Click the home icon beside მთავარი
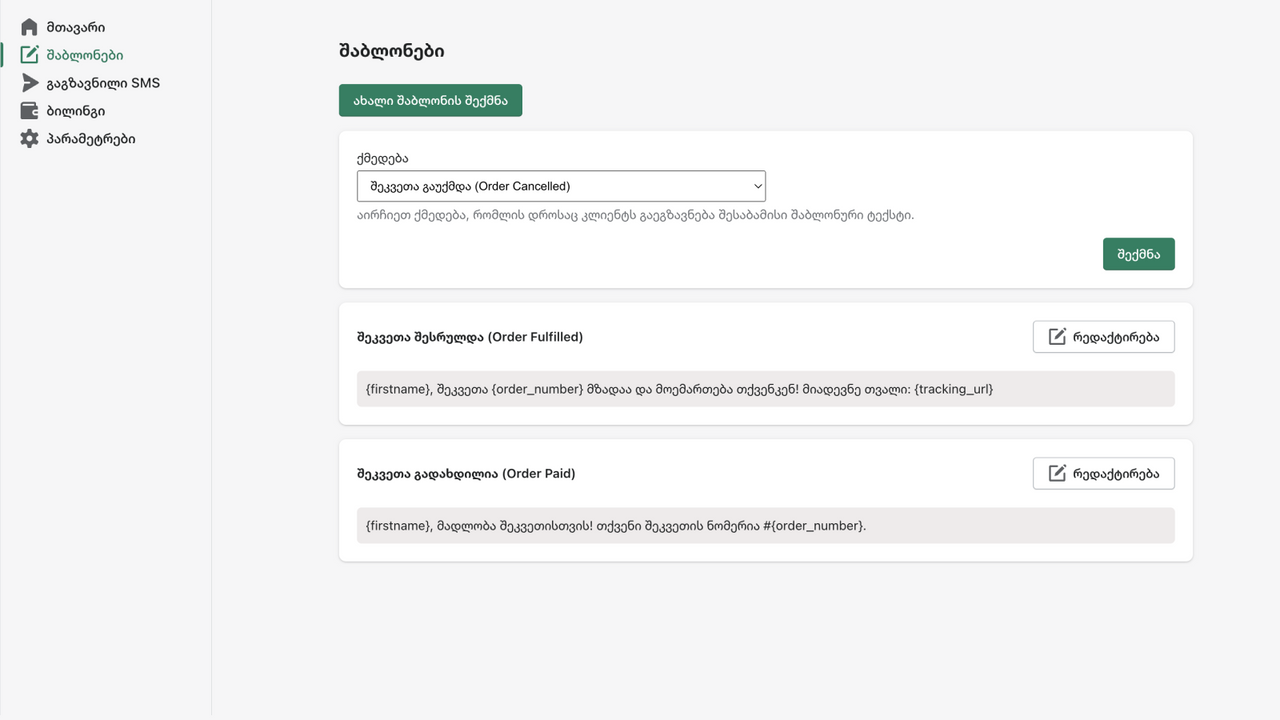Screen dimensions: 1280x720 pos(29,27)
